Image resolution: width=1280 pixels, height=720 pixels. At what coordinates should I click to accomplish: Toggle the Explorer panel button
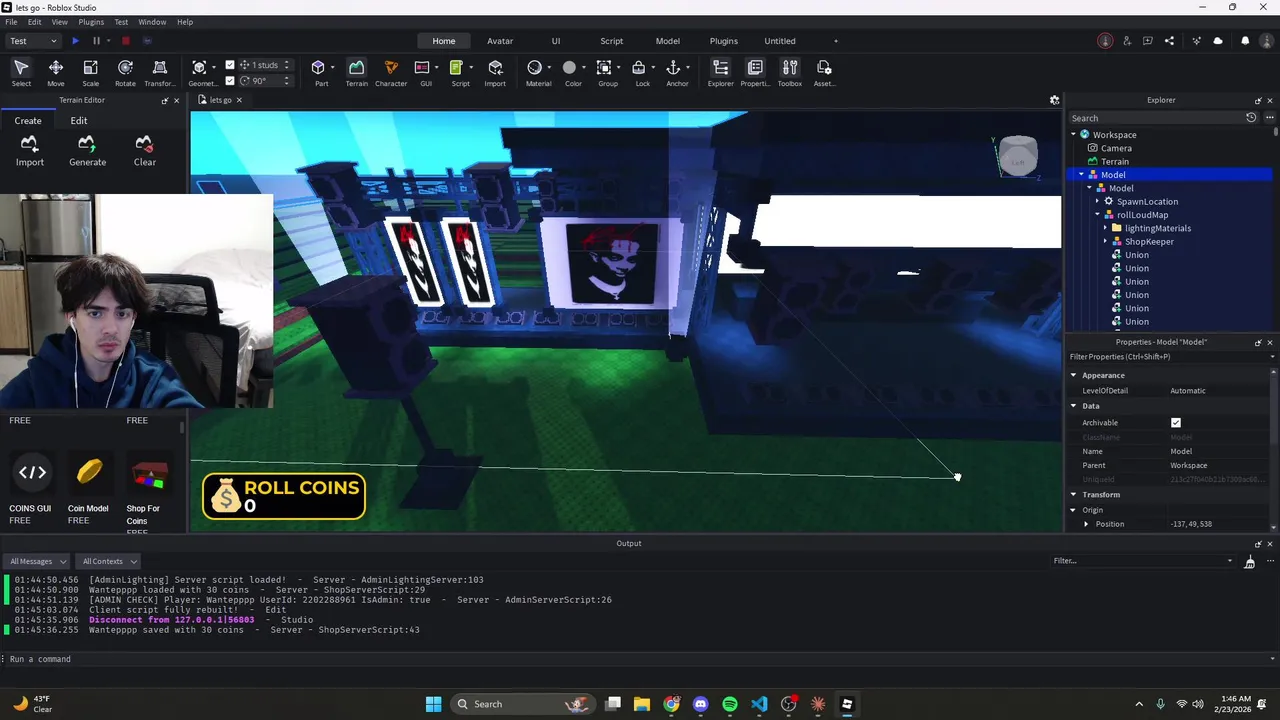tap(720, 72)
